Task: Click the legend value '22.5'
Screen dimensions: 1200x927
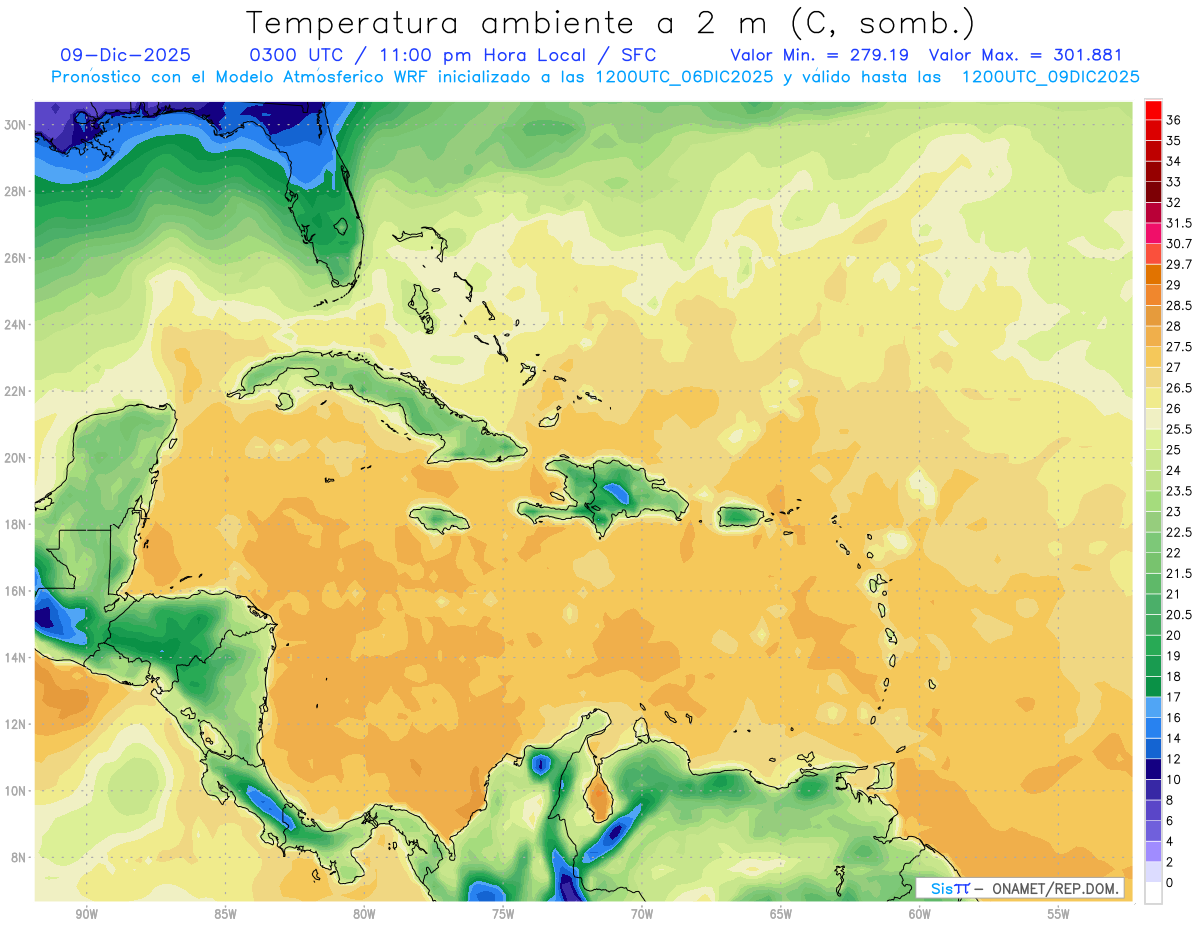Action: (1179, 532)
